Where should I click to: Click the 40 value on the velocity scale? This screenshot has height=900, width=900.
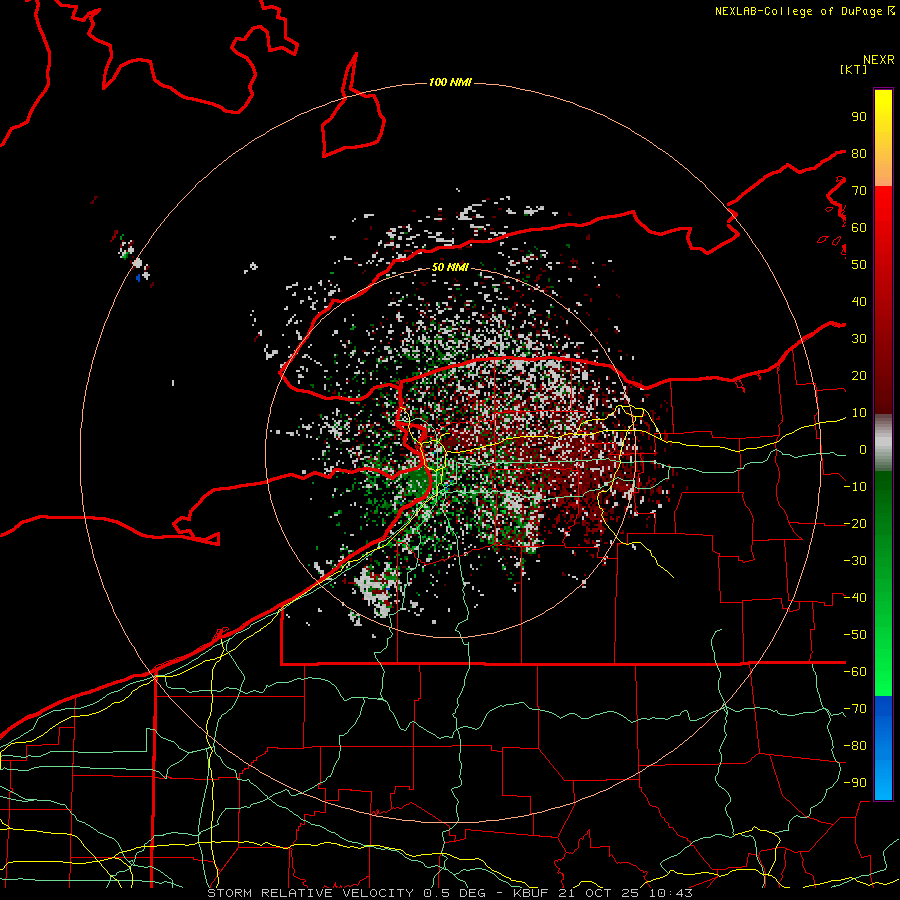[x=859, y=302]
